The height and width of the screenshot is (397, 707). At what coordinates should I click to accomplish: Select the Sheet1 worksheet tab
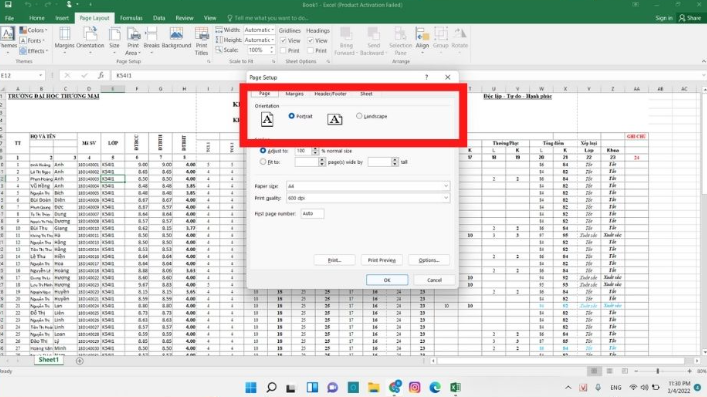(48, 360)
